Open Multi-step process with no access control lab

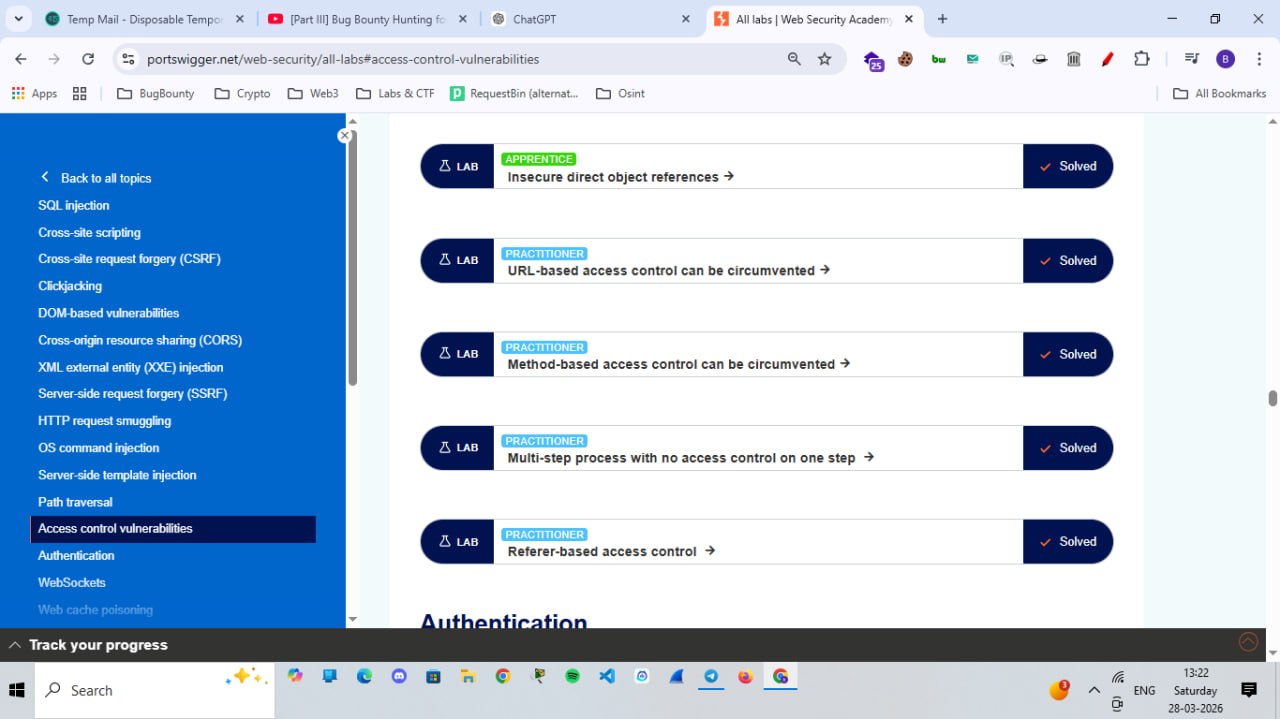tap(691, 458)
